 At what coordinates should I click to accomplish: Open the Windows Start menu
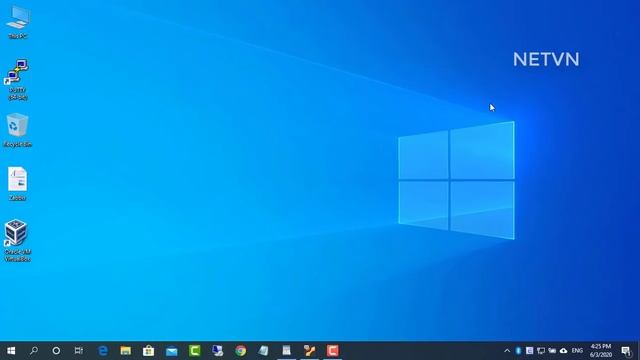tap(11, 351)
